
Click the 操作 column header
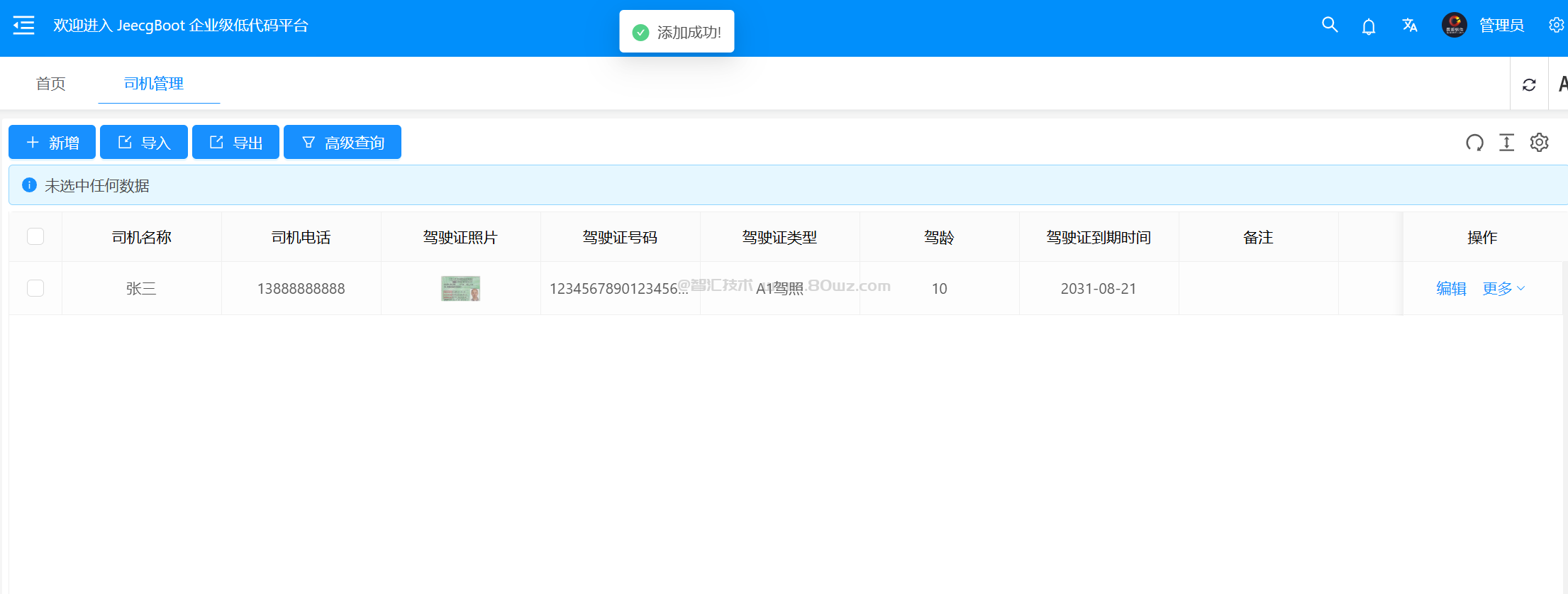tap(1482, 237)
